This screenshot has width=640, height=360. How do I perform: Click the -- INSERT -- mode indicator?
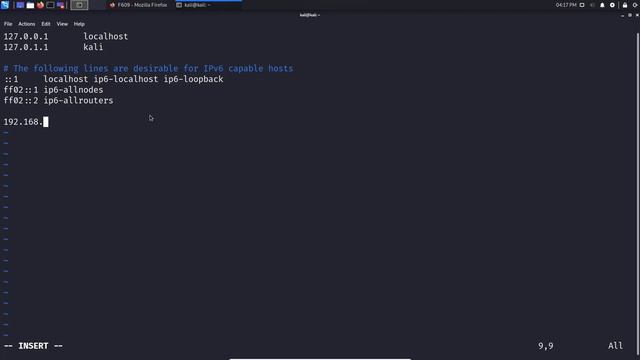pos(33,346)
